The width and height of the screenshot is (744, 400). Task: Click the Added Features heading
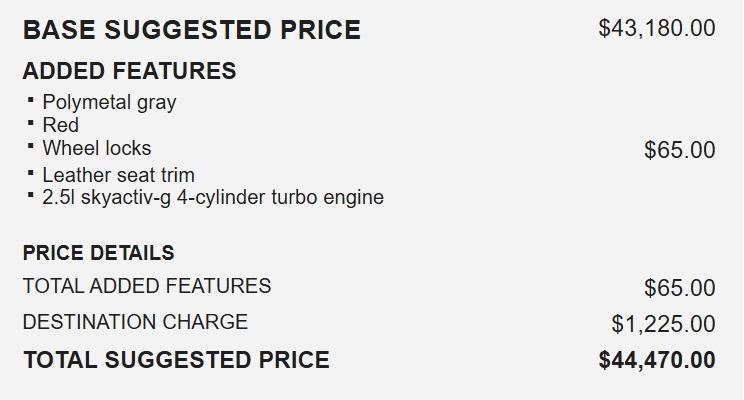129,71
